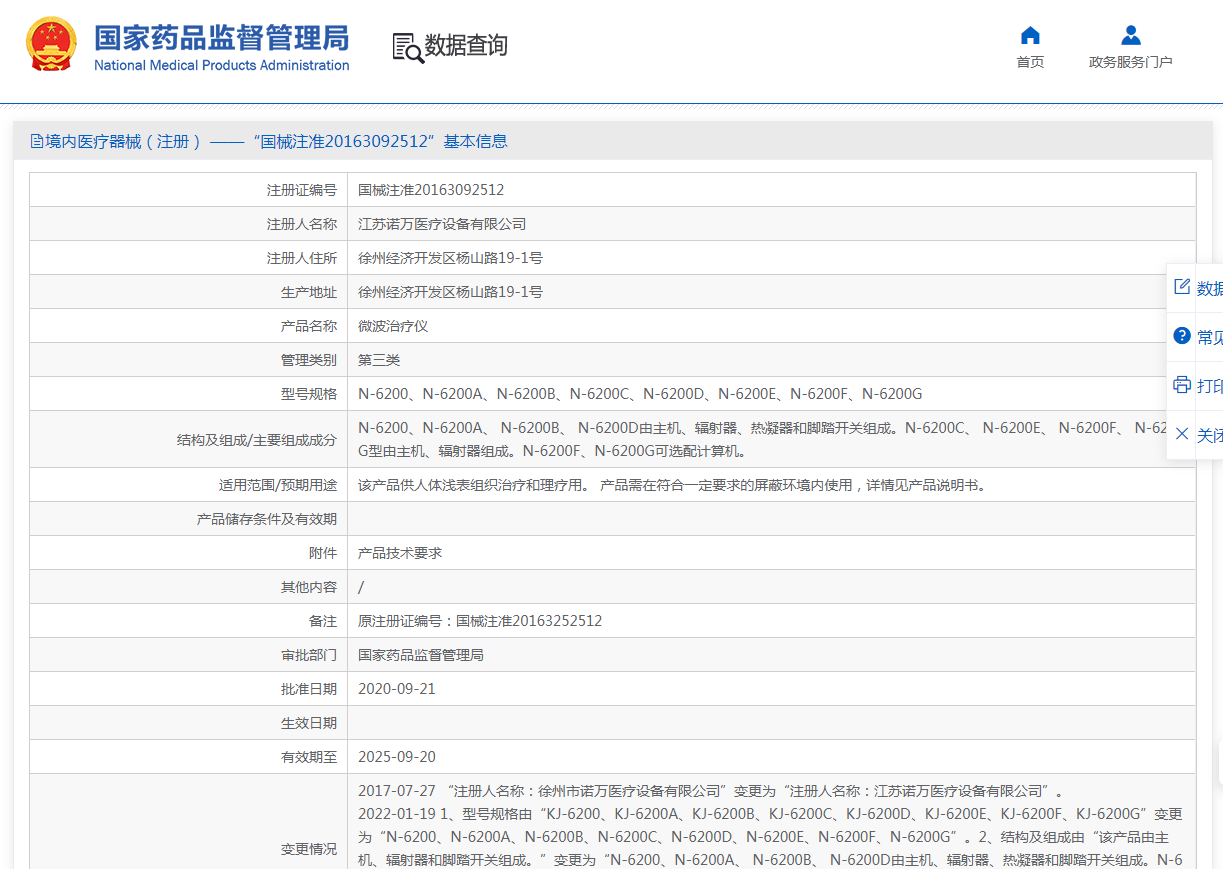Open the 政务服务门户 link
The image size is (1223, 869).
[1131, 62]
